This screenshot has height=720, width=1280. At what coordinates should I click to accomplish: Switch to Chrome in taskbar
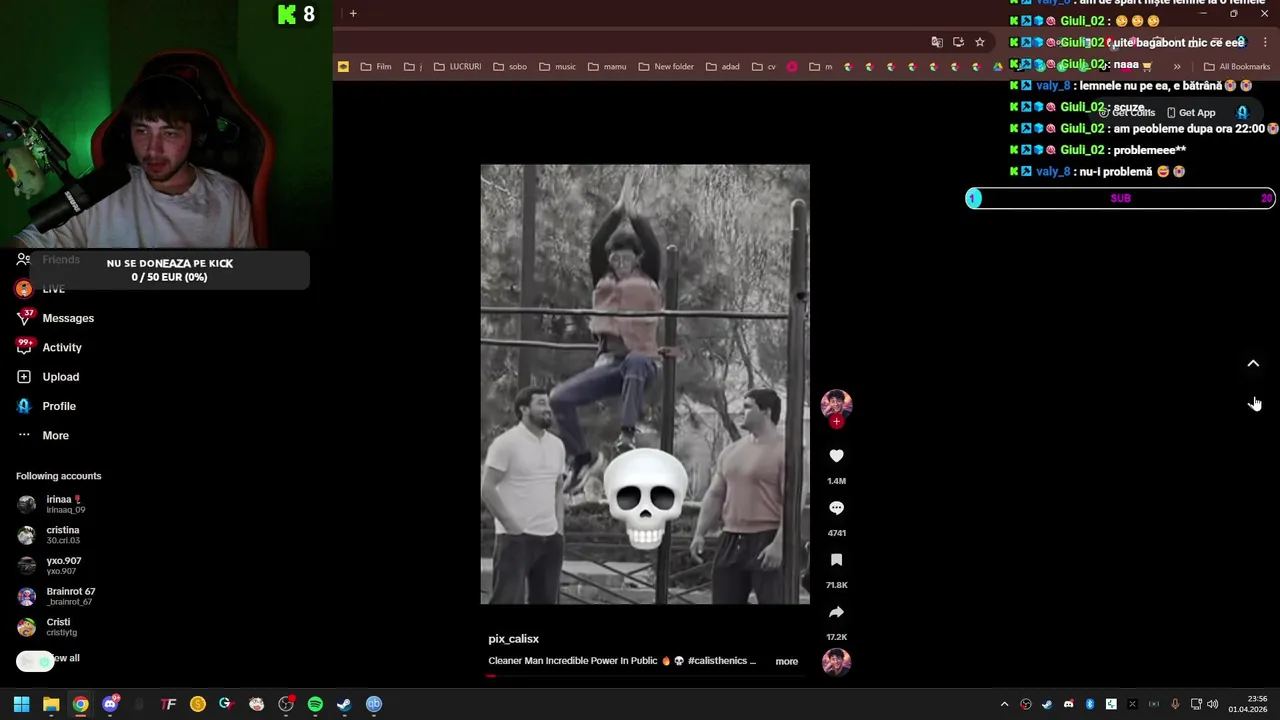click(80, 704)
